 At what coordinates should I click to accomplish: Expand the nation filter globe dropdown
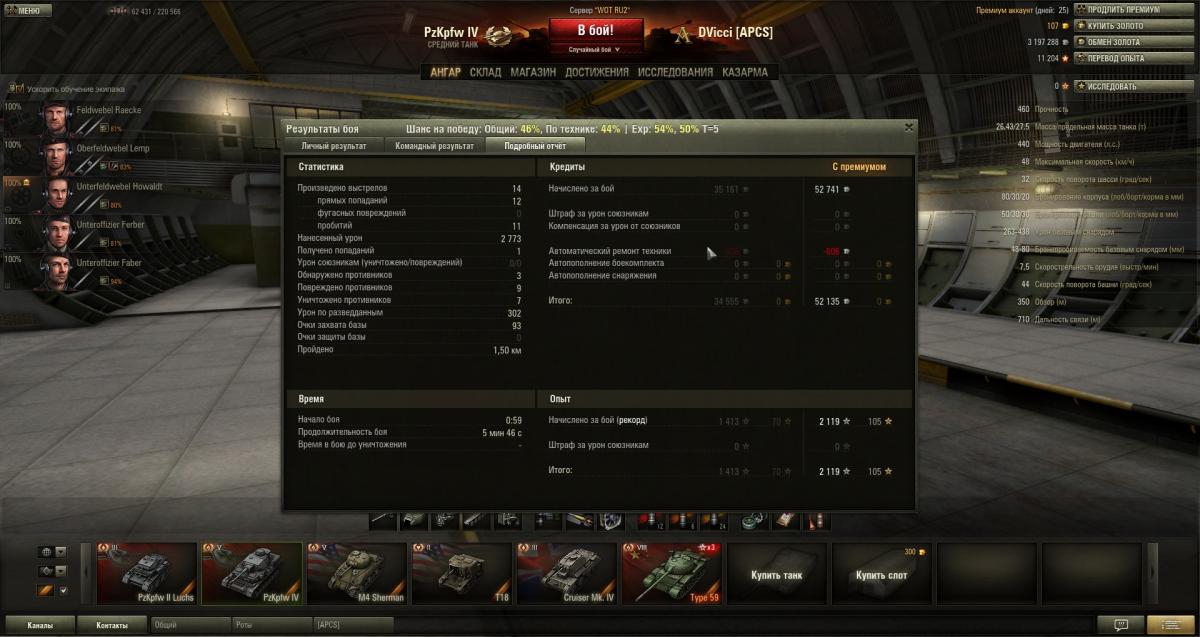52,552
